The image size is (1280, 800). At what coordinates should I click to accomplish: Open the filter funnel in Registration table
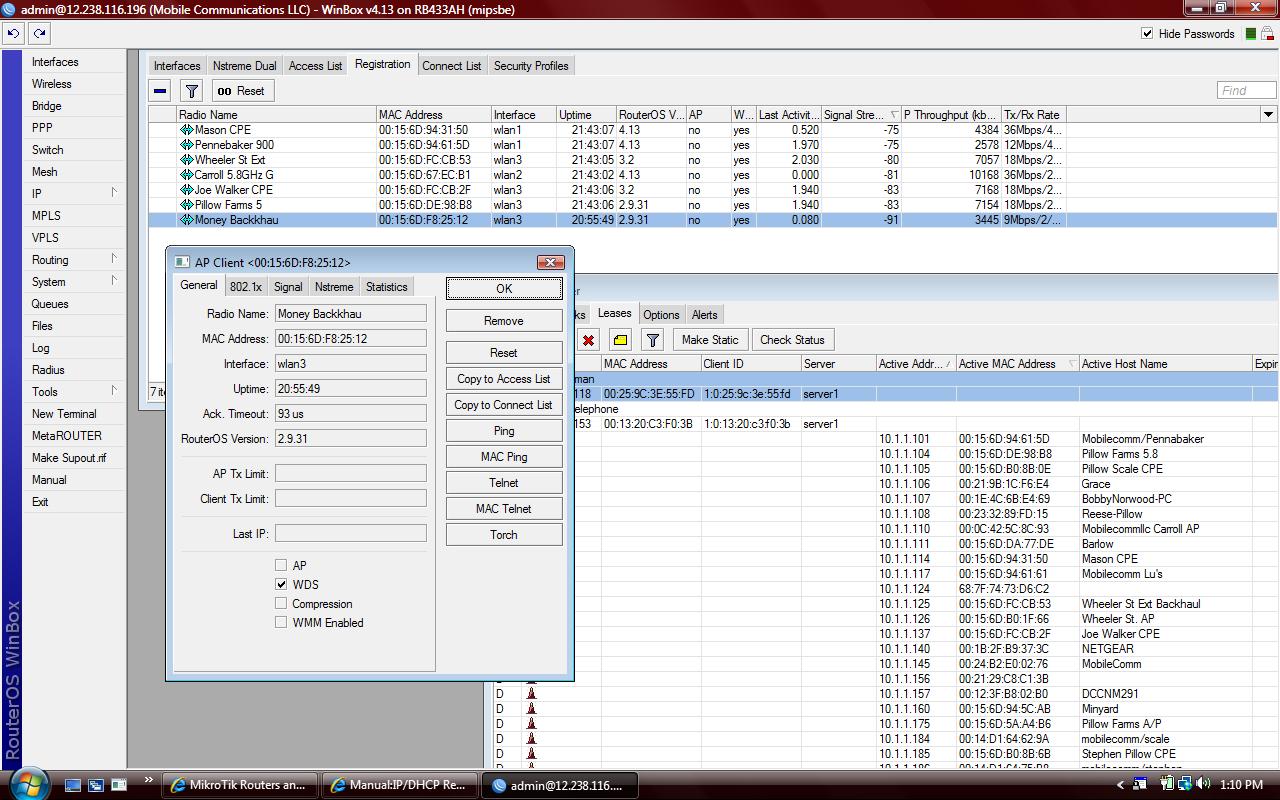click(192, 91)
